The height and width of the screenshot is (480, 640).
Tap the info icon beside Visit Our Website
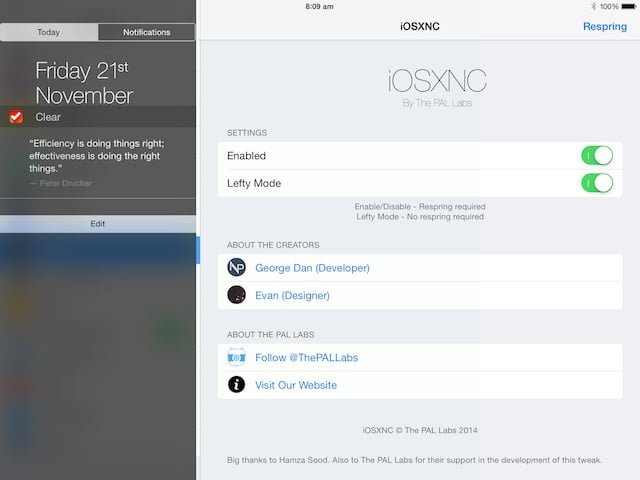(236, 384)
